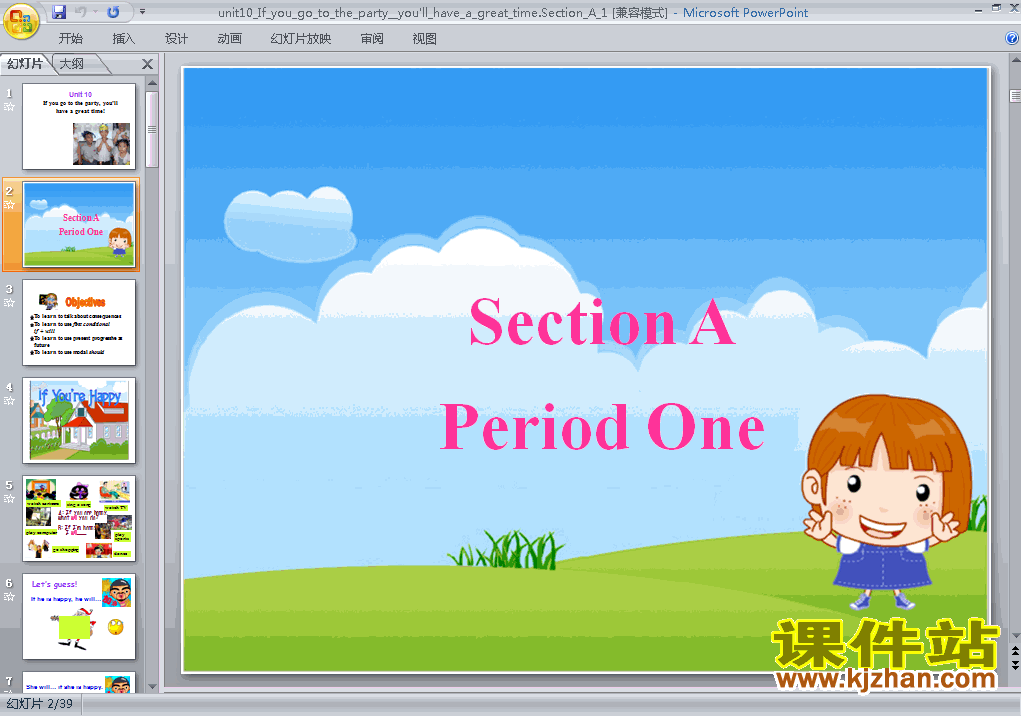The height and width of the screenshot is (716, 1021).
Task: Select the cartoon girl picture on slide
Action: pyautogui.click(x=887, y=502)
